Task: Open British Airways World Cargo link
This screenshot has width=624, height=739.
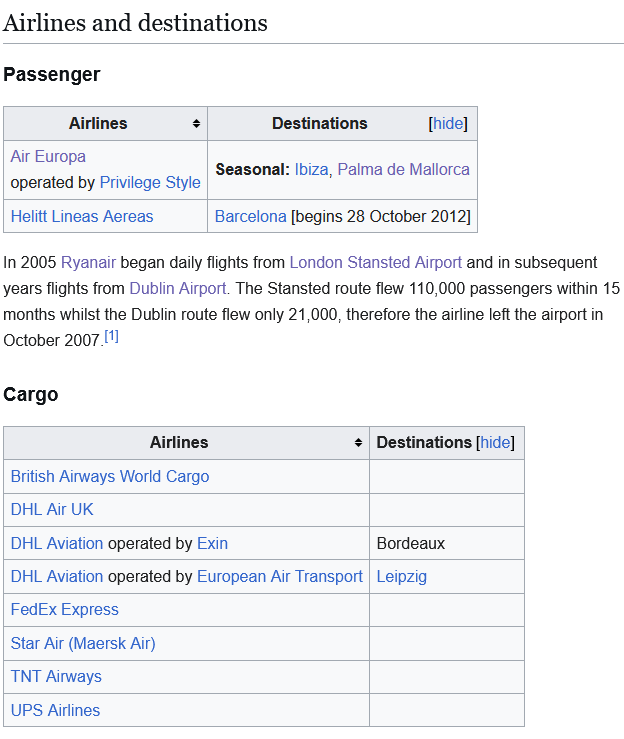Action: click(x=110, y=476)
